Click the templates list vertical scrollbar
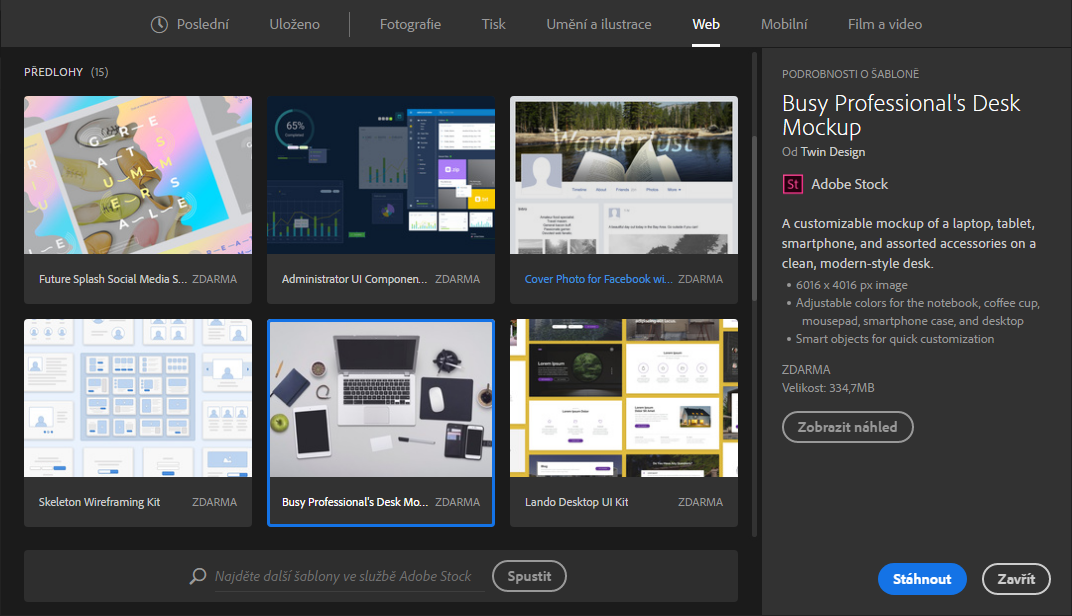This screenshot has width=1072, height=616. pyautogui.click(x=754, y=219)
